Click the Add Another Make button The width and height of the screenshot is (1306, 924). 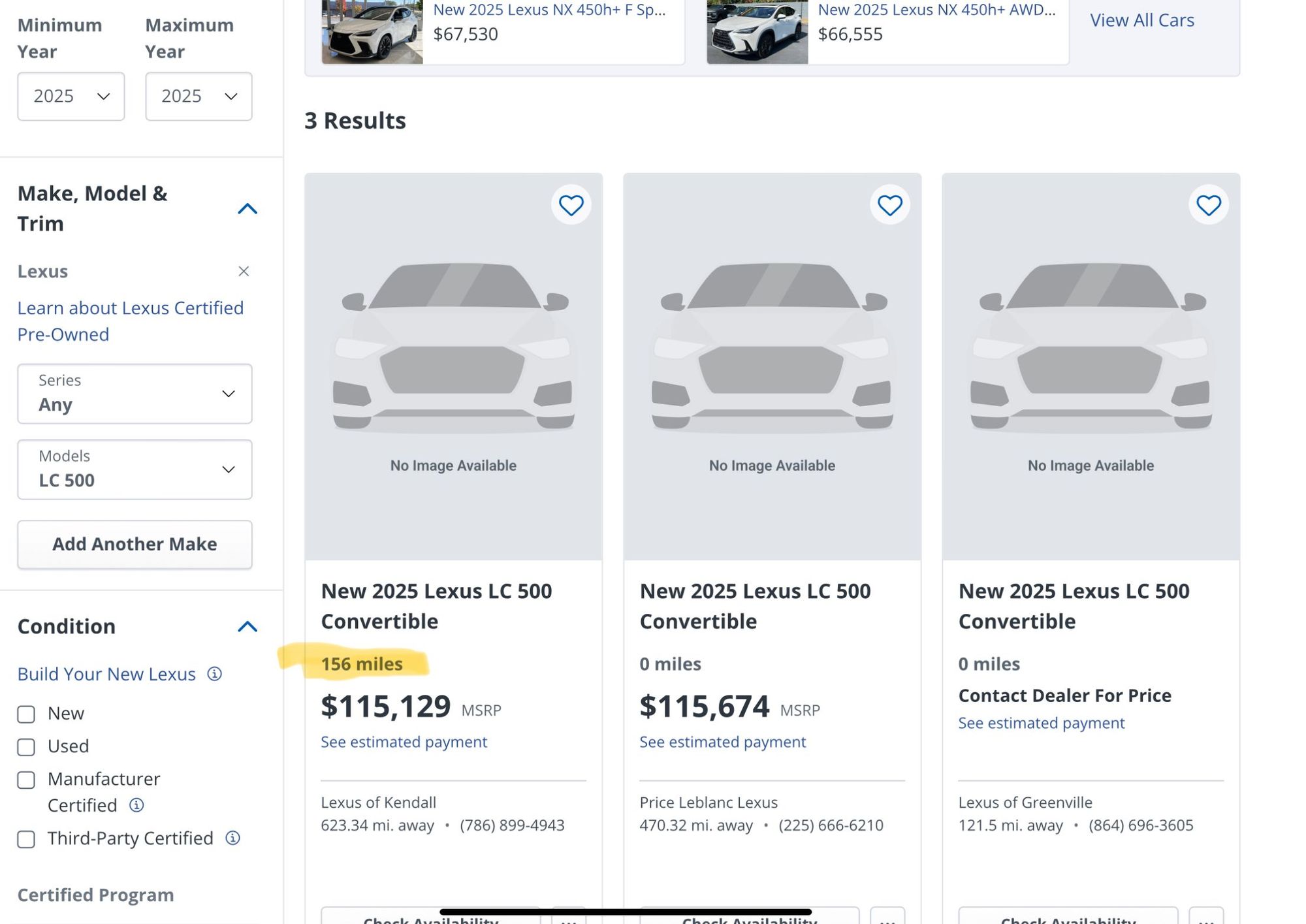pos(135,544)
